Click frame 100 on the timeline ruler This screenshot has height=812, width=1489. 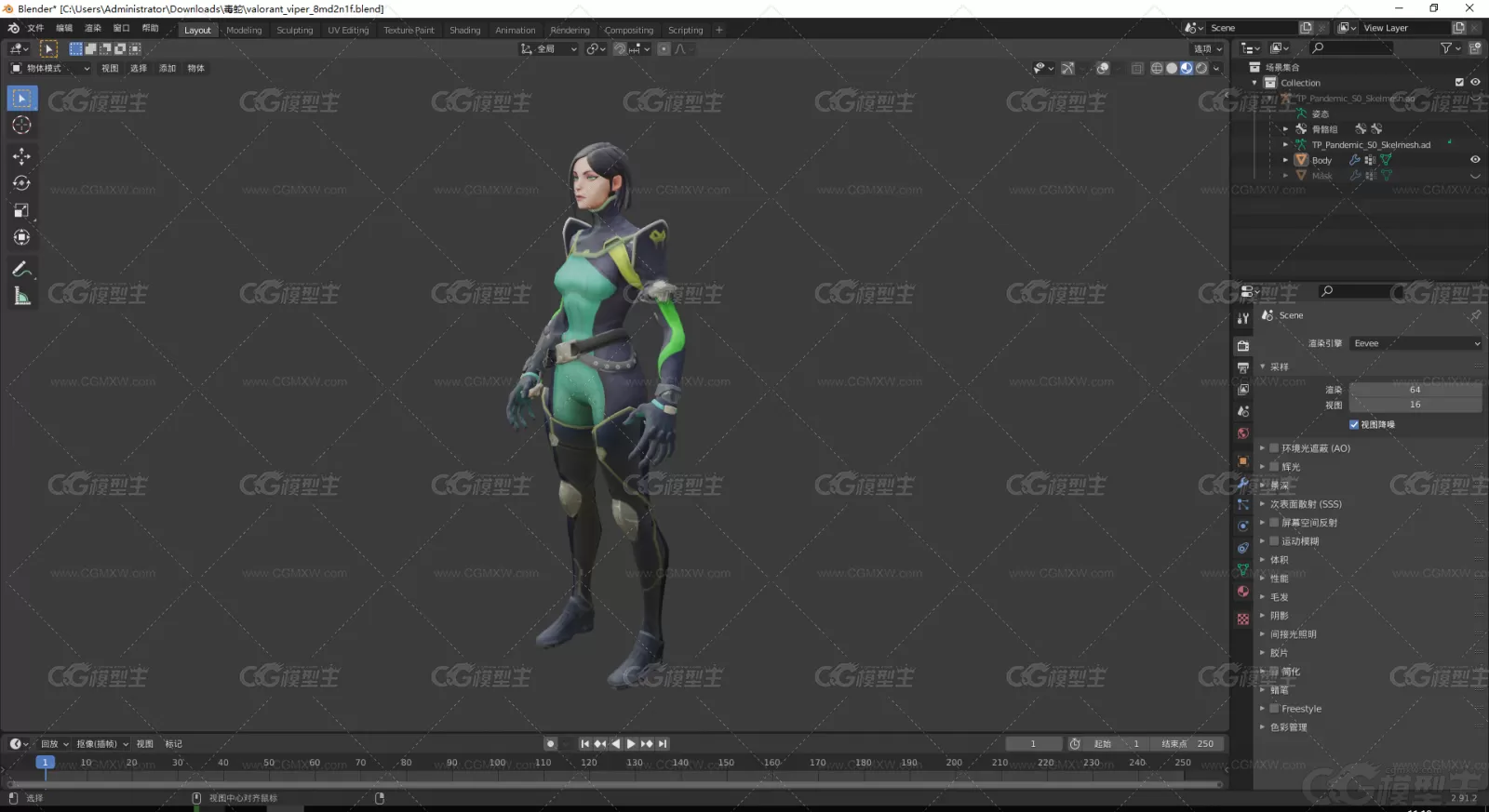pos(497,764)
